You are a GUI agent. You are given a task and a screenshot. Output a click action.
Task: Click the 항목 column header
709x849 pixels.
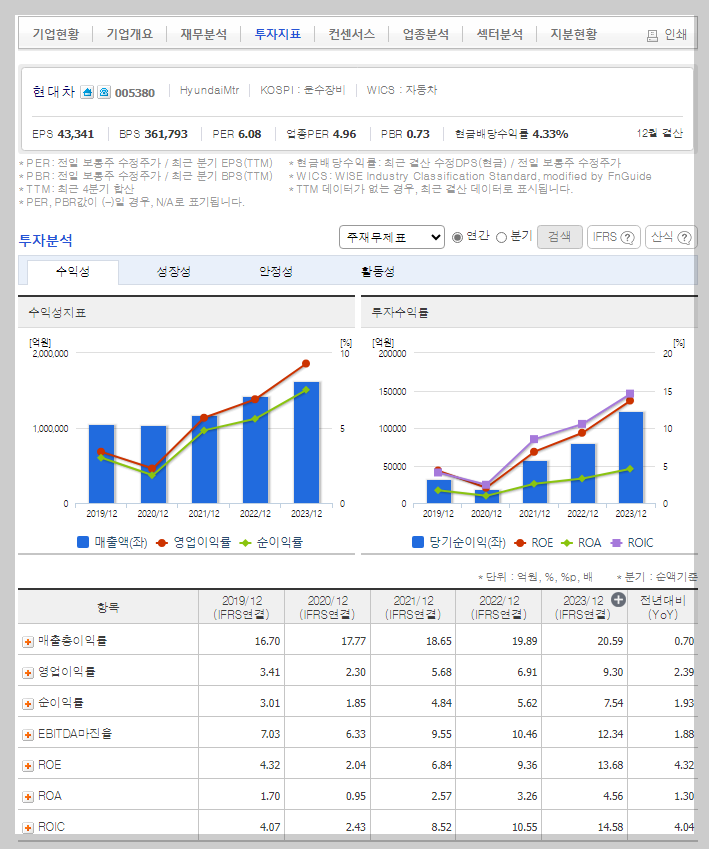(x=108, y=607)
